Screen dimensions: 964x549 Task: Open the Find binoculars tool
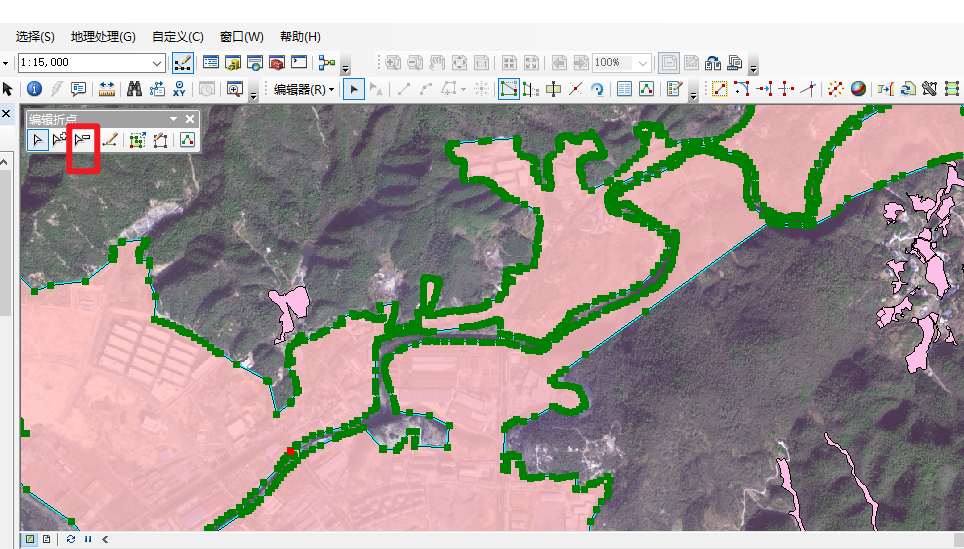(135, 89)
